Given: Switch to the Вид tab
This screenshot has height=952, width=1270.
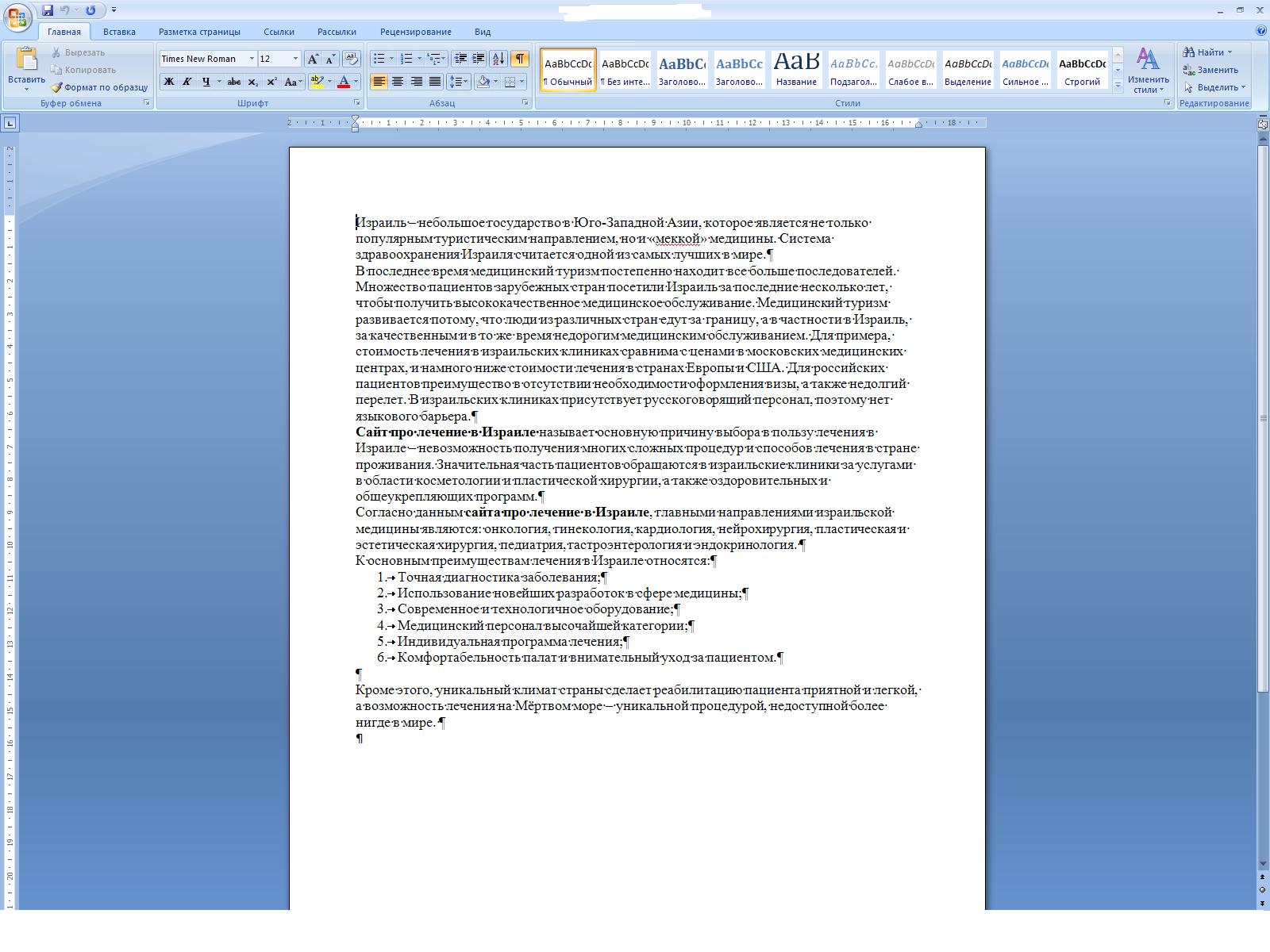Looking at the screenshot, I should (x=483, y=32).
